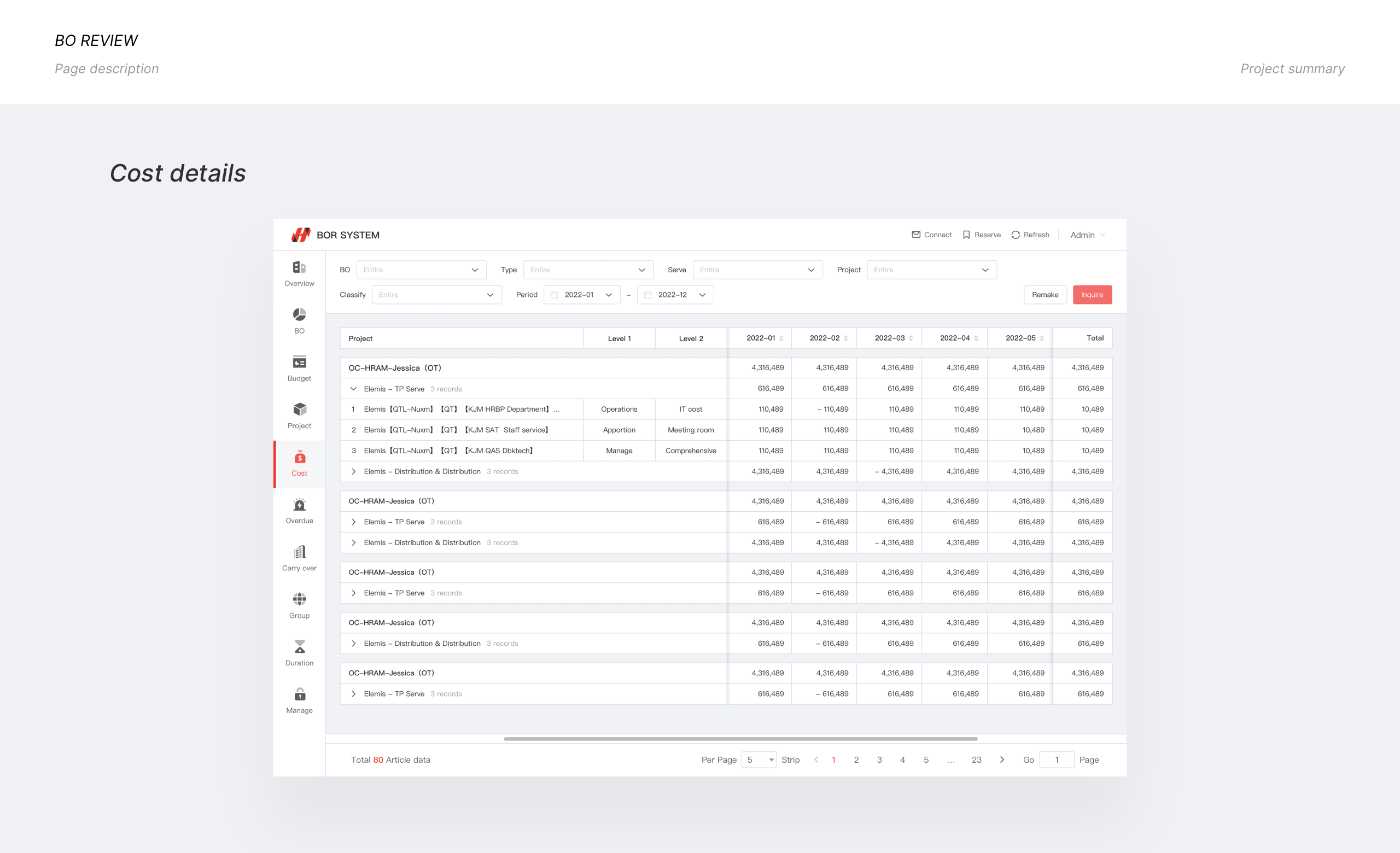Click the Level 2 column header
This screenshot has width=1400, height=853.
[691, 338]
